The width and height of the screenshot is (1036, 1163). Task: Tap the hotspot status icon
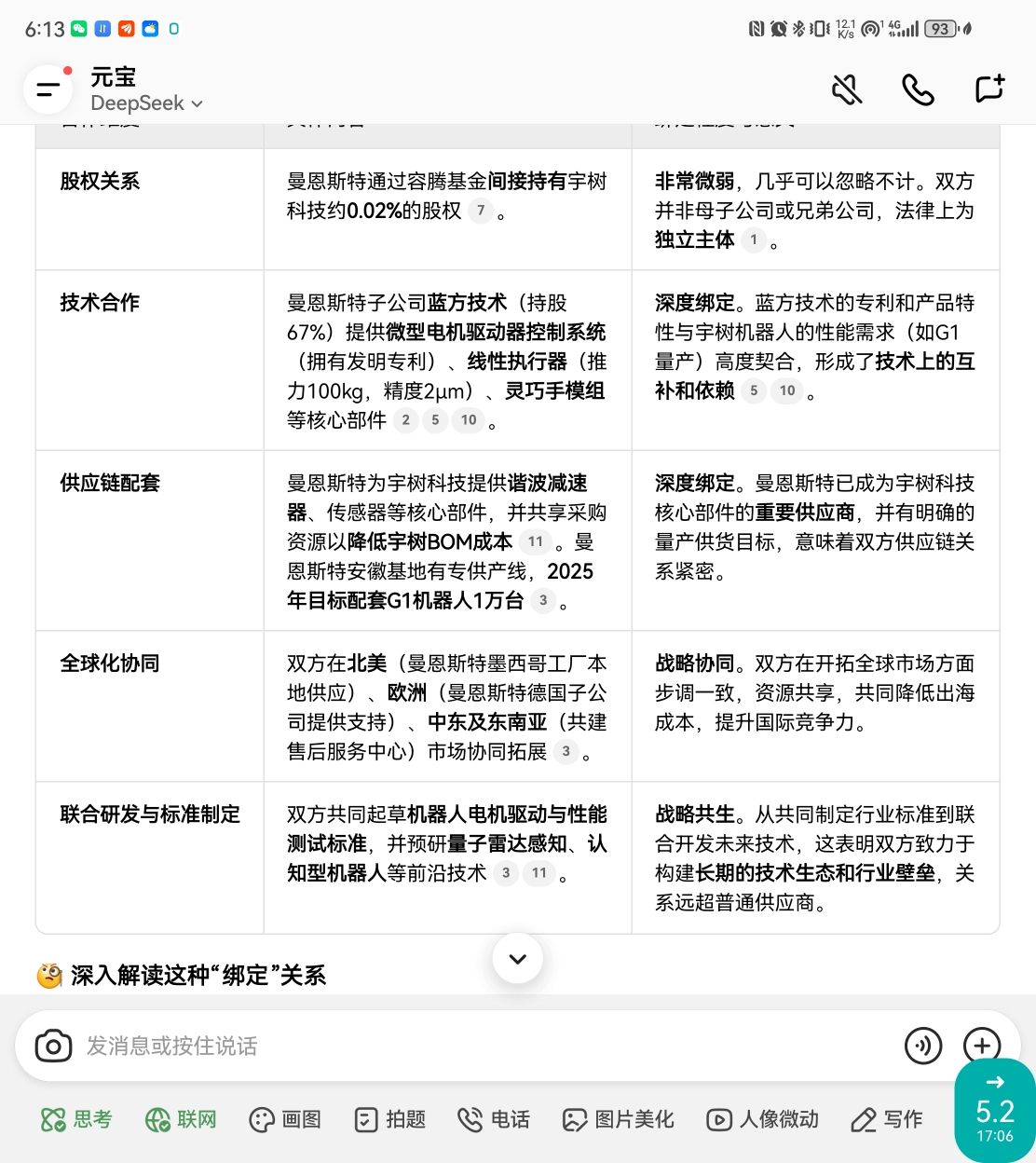click(x=872, y=29)
